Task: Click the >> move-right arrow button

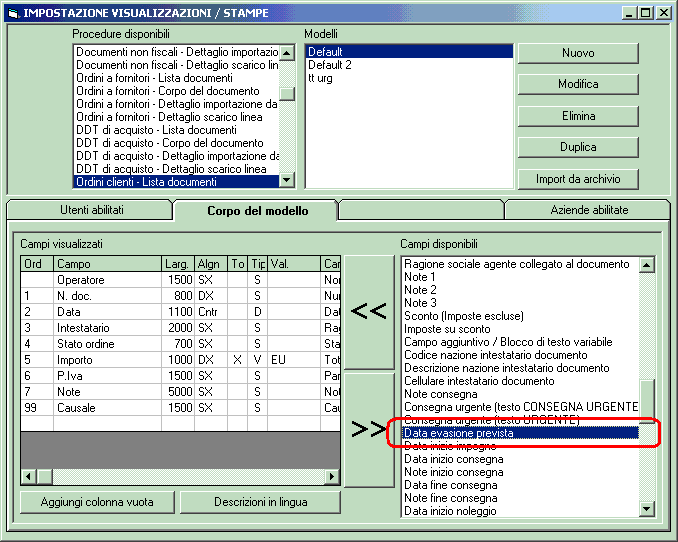Action: [x=369, y=430]
